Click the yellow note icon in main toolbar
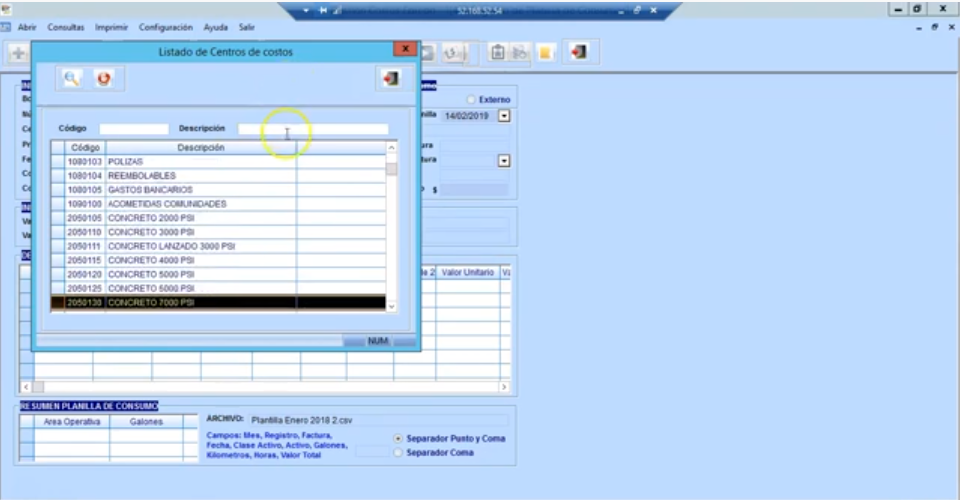The width and height of the screenshot is (960, 500). click(544, 53)
